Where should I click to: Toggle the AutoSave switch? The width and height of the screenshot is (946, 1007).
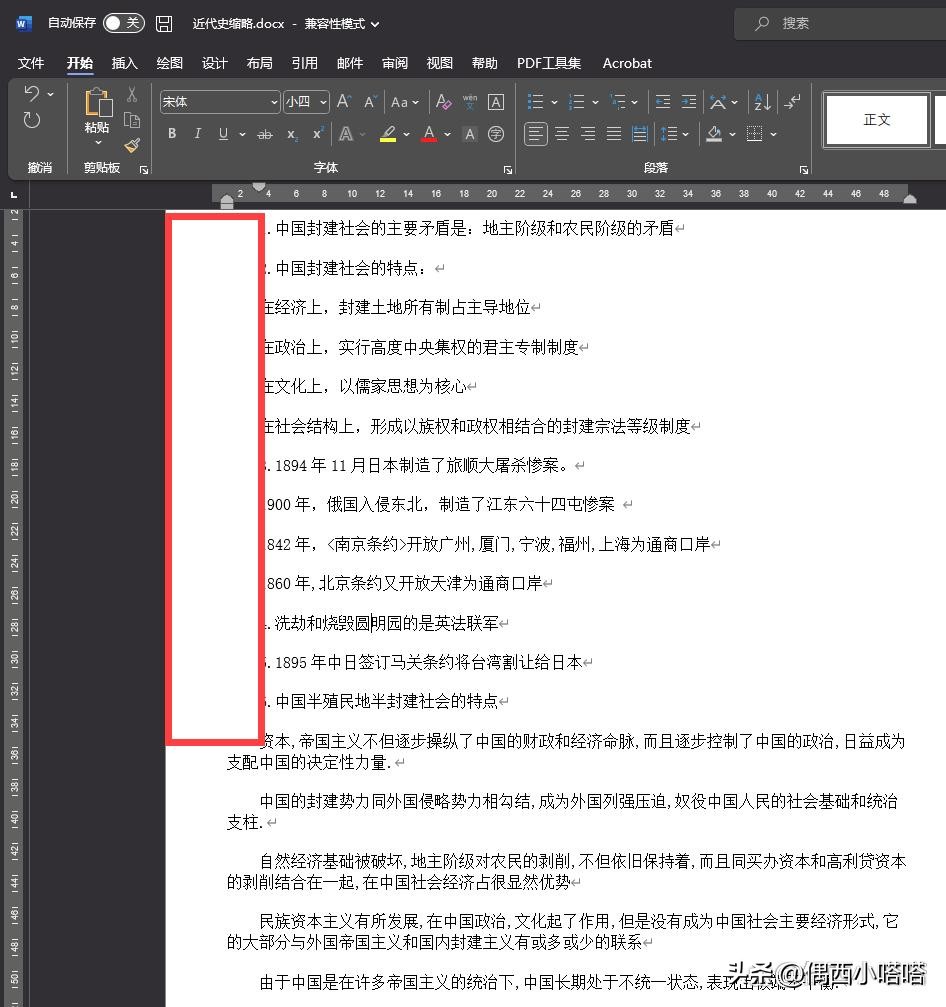pos(123,23)
